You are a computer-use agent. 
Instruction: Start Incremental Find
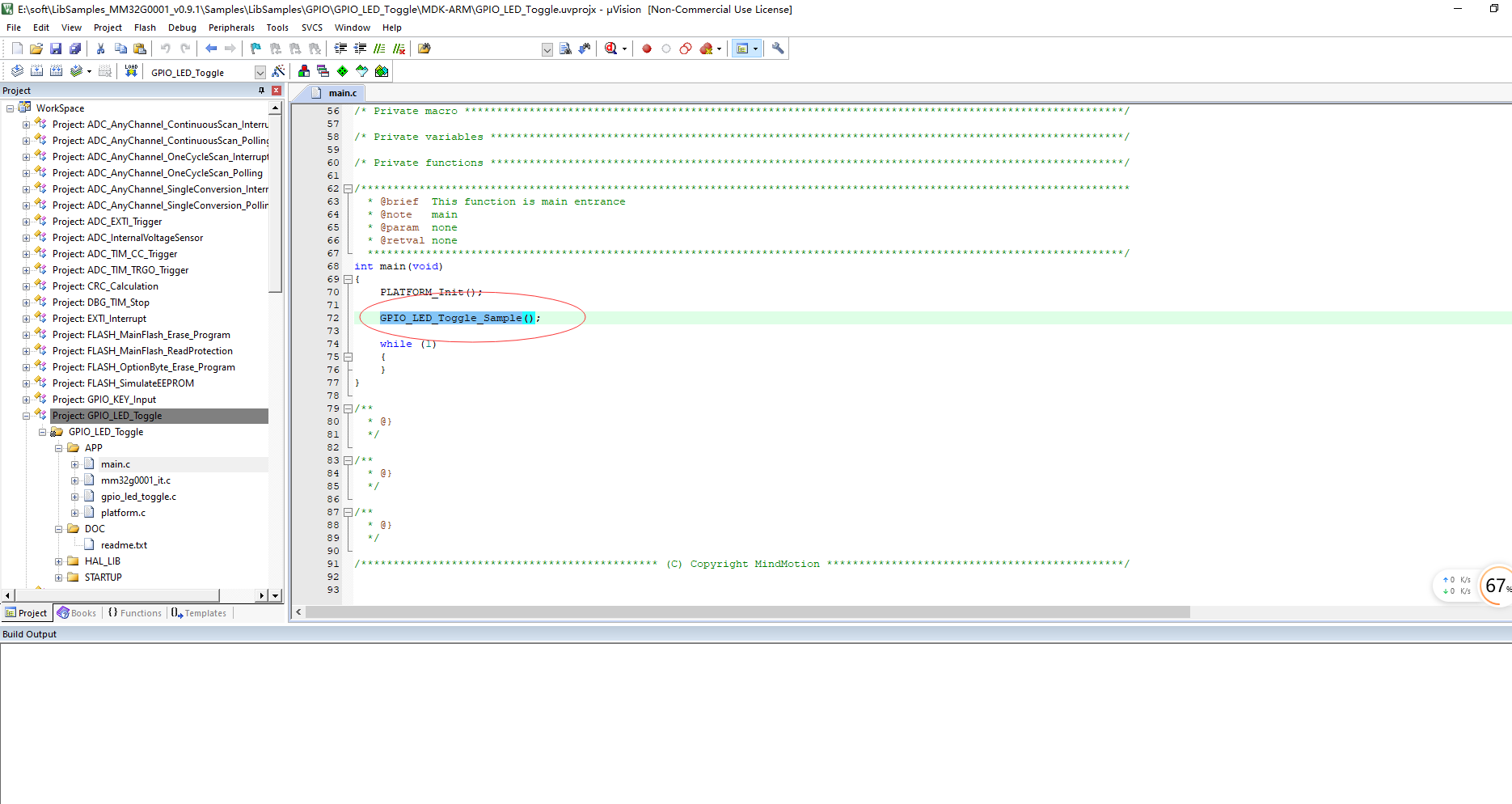point(584,49)
